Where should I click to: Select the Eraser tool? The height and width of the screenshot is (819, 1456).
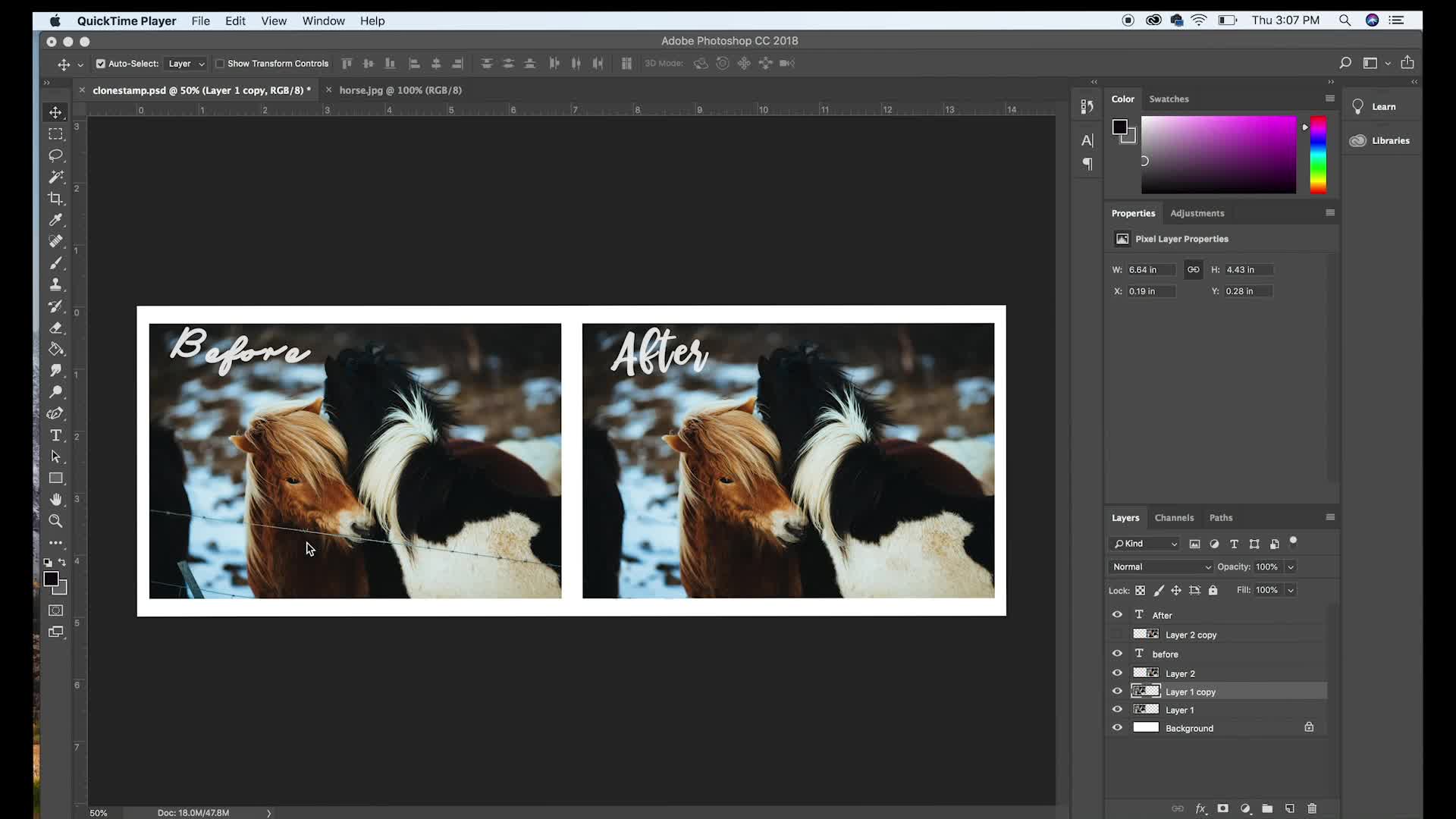(x=55, y=328)
